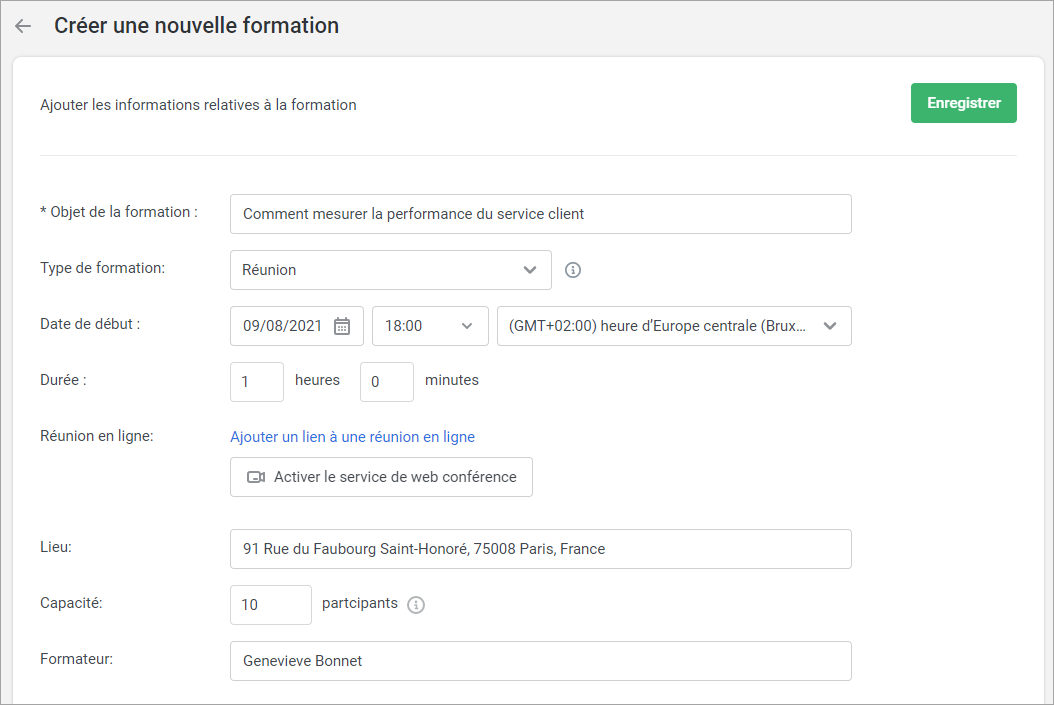The width and height of the screenshot is (1054, 705).
Task: Click Activer le service de web conférence
Action: point(381,477)
